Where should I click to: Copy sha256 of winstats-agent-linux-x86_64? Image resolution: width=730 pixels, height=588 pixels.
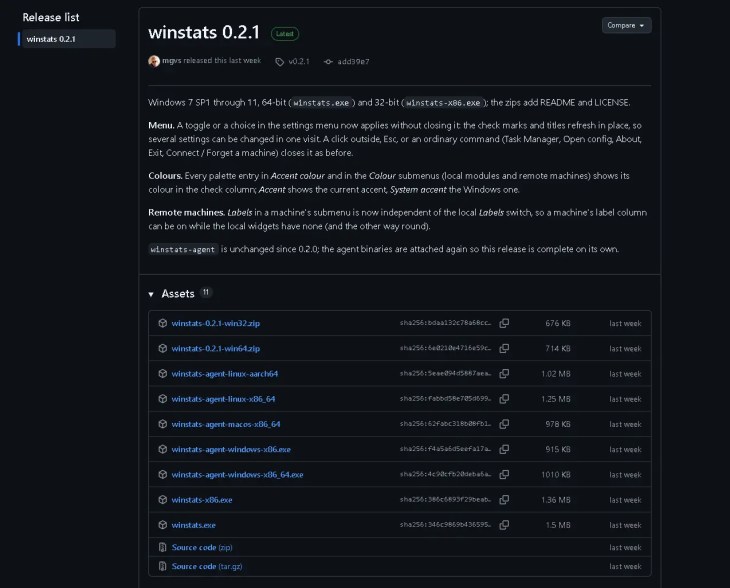(504, 399)
